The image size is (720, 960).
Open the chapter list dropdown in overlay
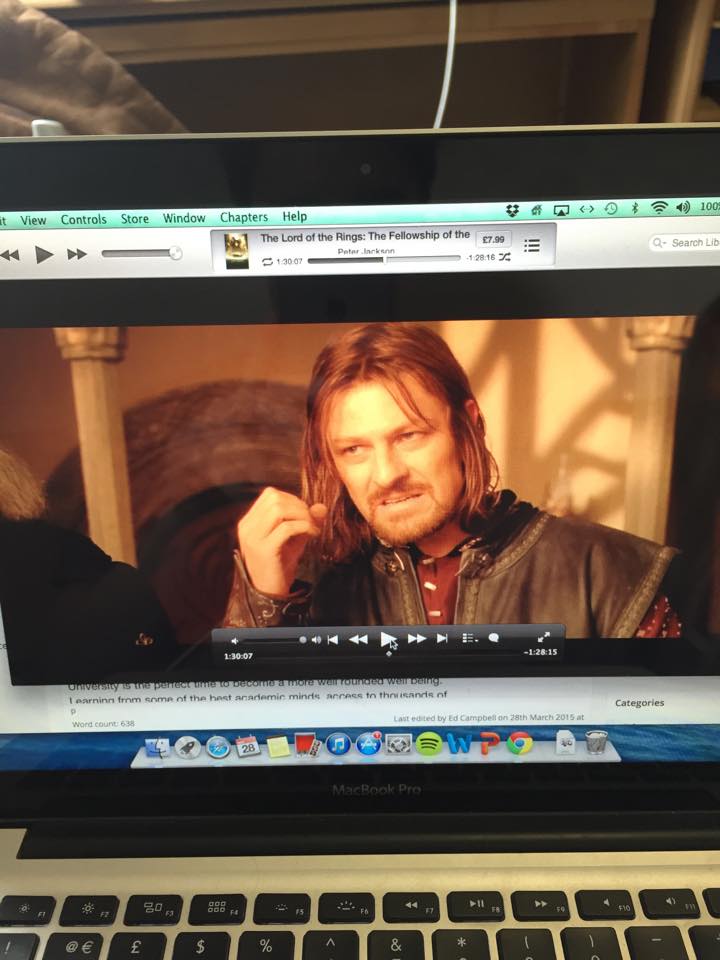(470, 638)
